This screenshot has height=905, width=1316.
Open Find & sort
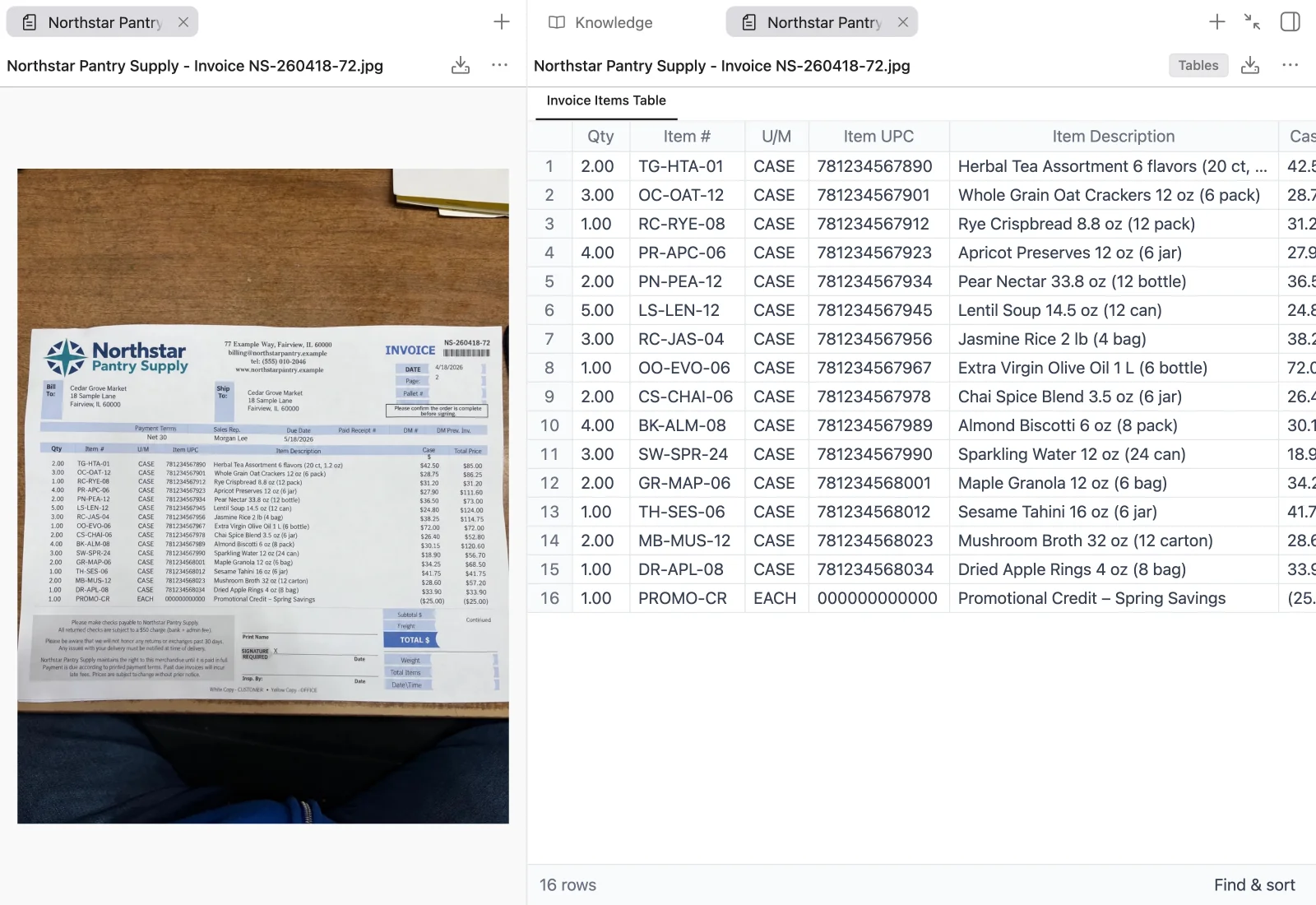point(1254,885)
